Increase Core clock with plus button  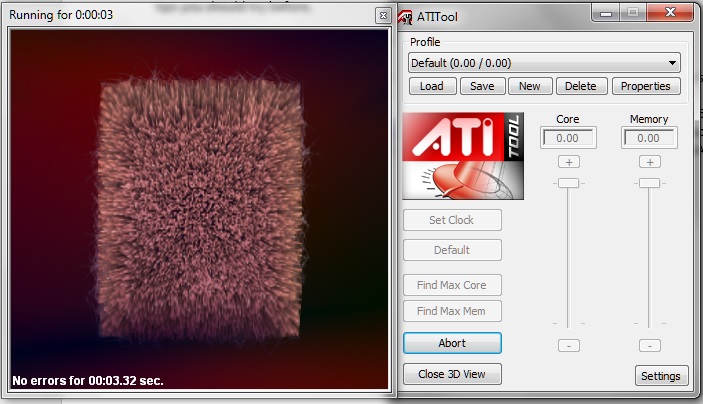click(568, 162)
